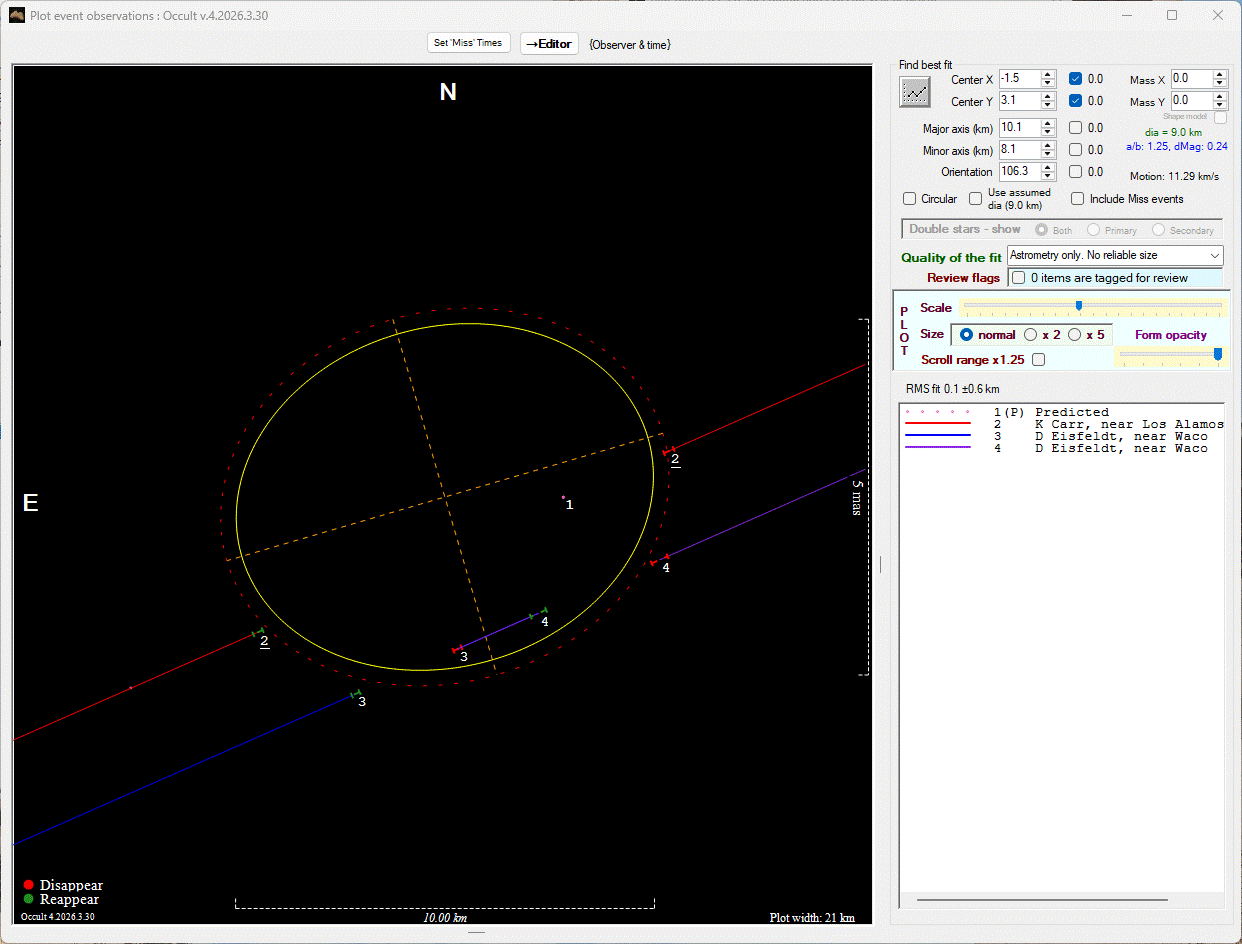Decrease Center Y with down spinner arrow
Image resolution: width=1242 pixels, height=944 pixels.
pos(1048,105)
